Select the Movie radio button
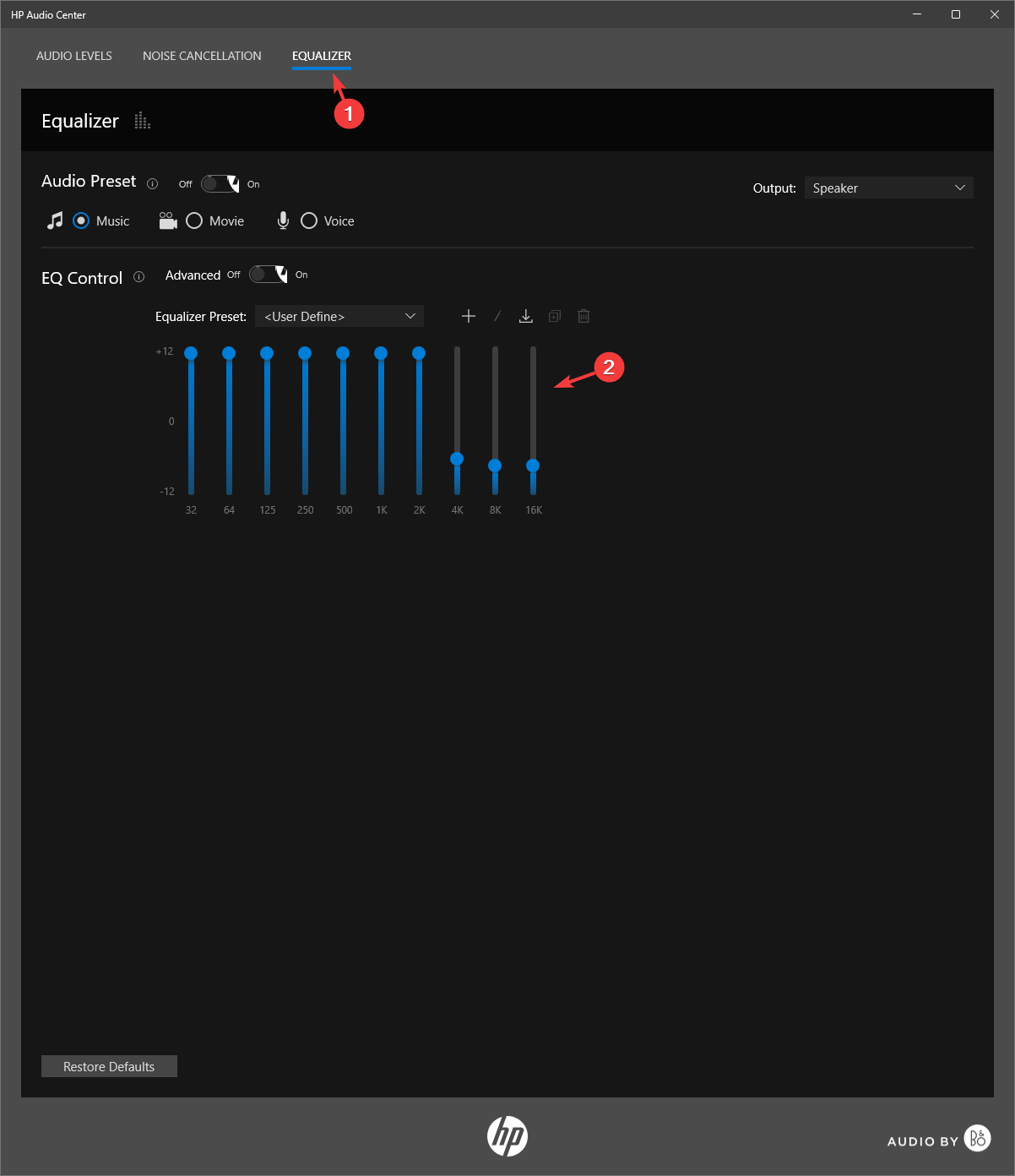 [194, 220]
